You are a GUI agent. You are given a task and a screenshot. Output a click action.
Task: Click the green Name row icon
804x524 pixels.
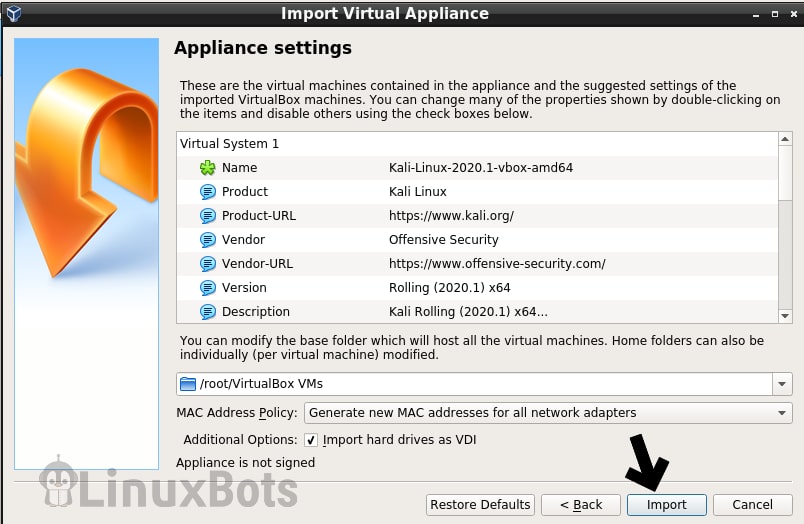click(208, 168)
